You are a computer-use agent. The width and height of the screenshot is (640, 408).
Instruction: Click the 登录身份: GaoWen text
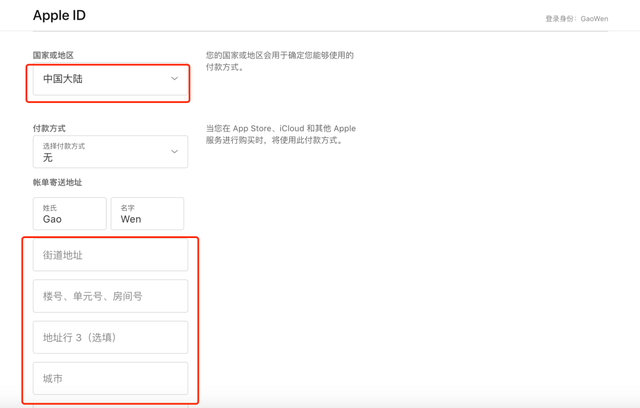coord(577,19)
